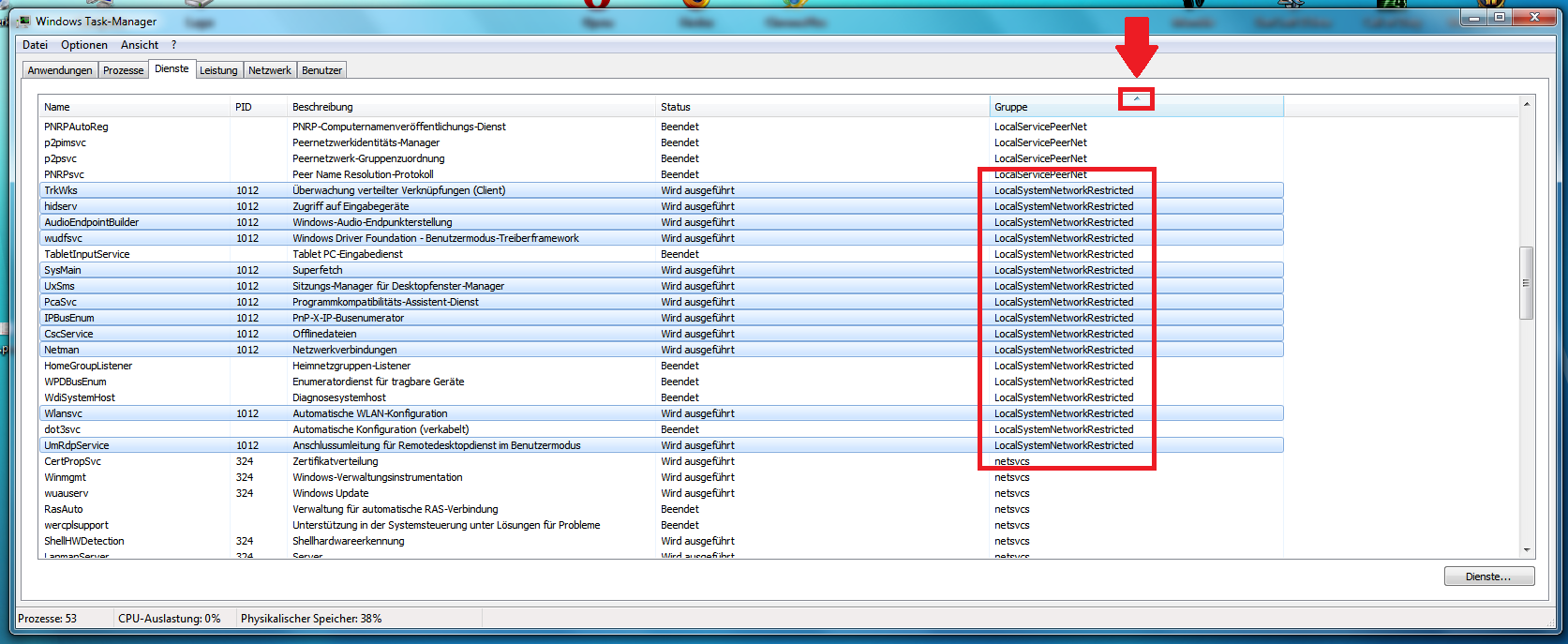Screen dimensions: 1568x644
Task: Sort by the PID column header
Action: pos(258,107)
